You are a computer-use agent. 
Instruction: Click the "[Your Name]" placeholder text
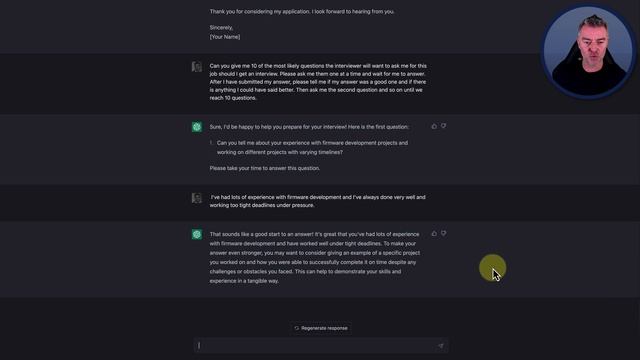[x=225, y=37]
